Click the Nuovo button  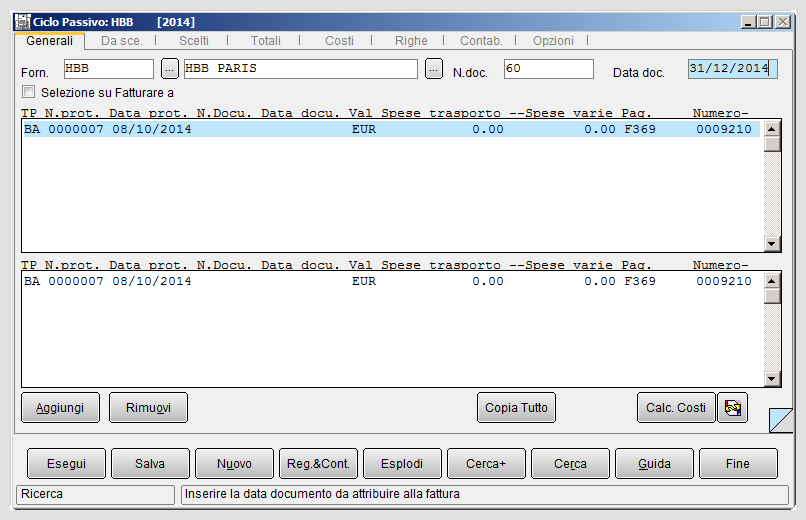[x=234, y=464]
